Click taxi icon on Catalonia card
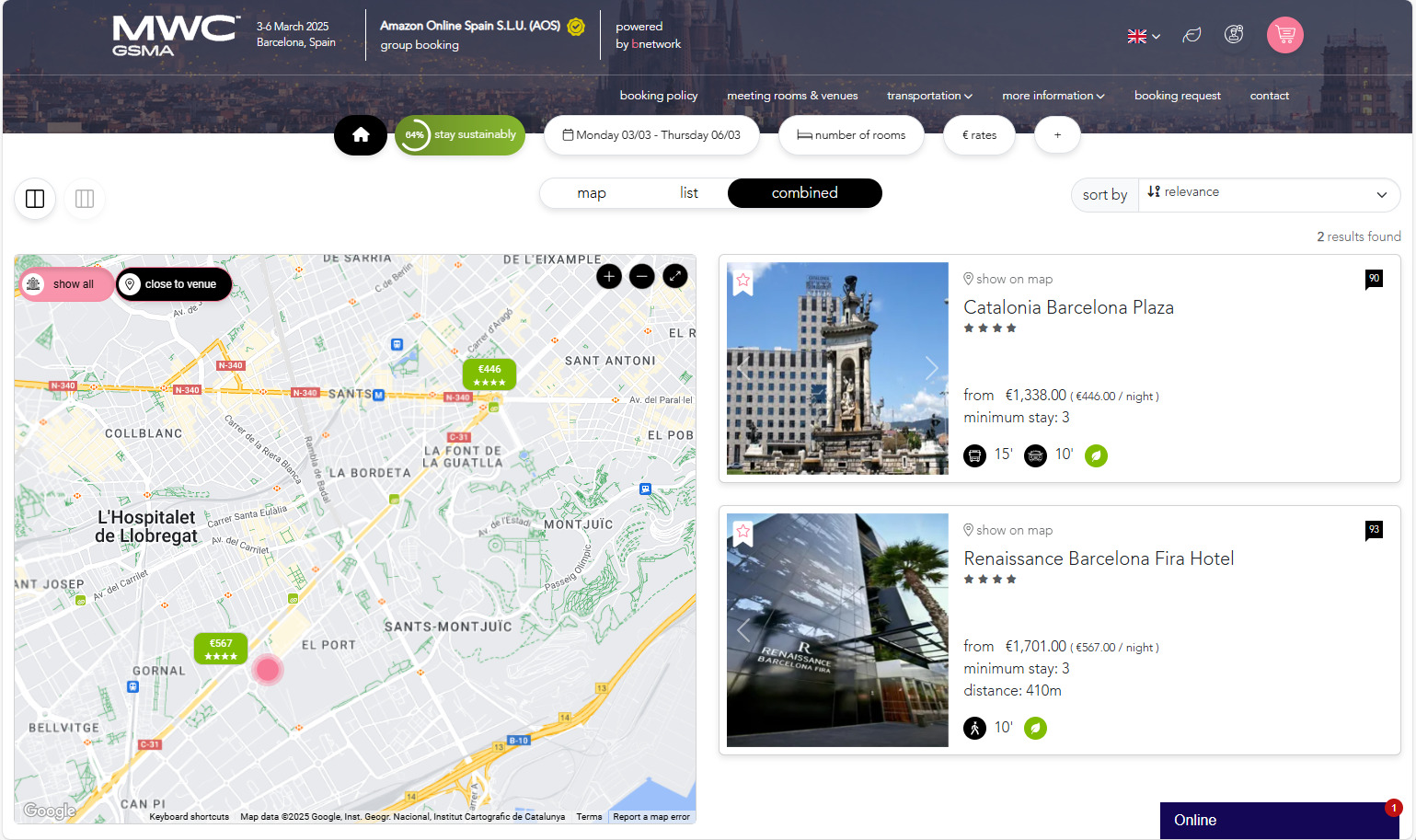1416x840 pixels. click(x=1035, y=455)
